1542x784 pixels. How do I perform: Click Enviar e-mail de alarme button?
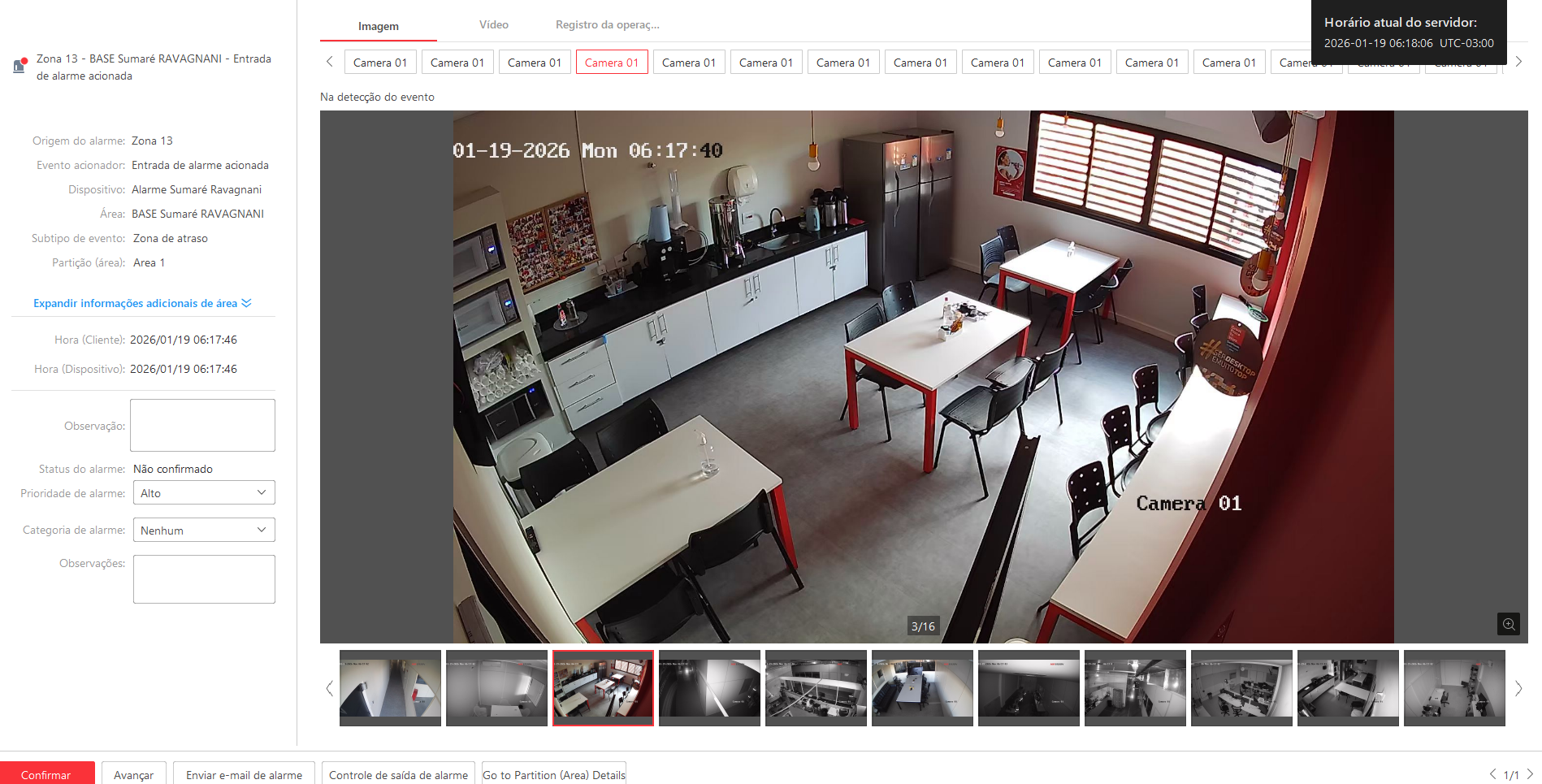(x=244, y=774)
